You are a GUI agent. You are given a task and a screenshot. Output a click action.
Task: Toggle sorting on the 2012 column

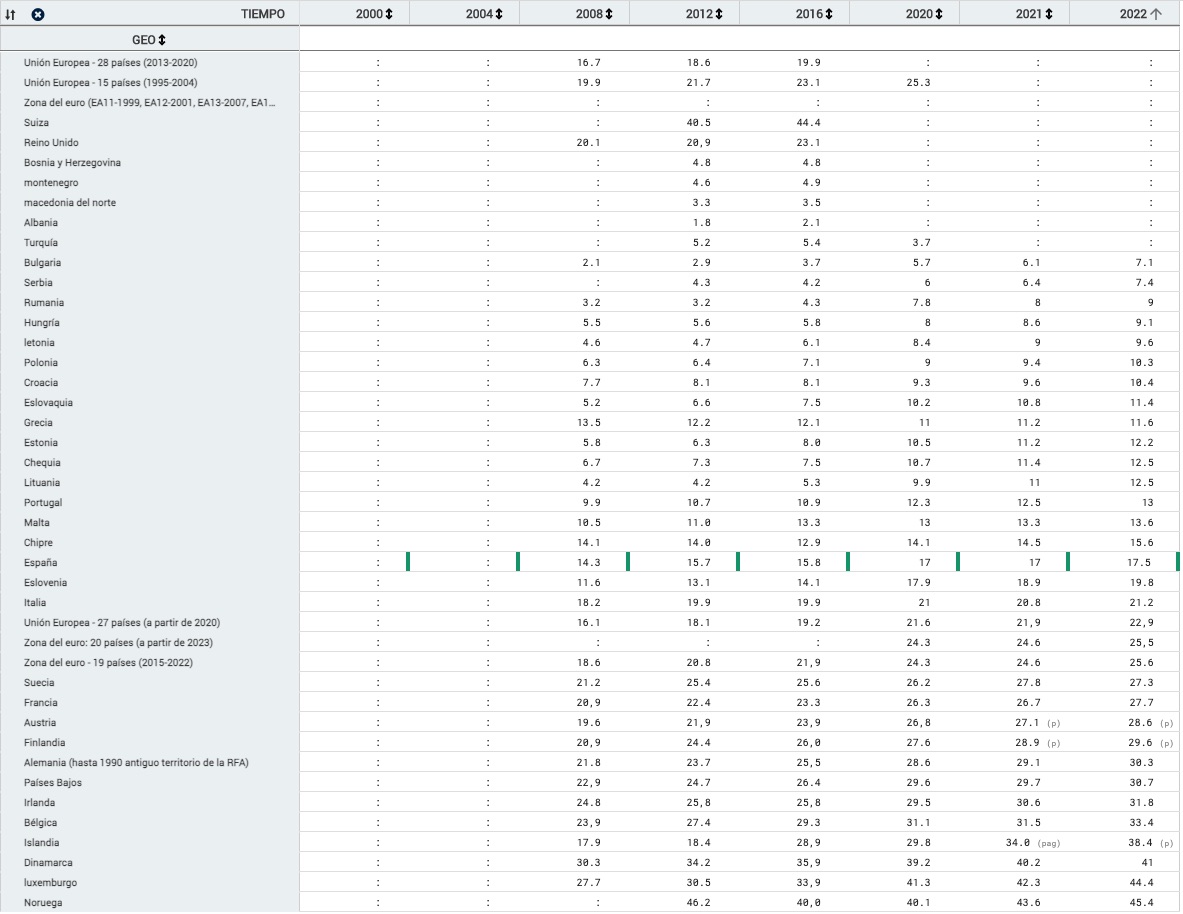pyautogui.click(x=718, y=14)
